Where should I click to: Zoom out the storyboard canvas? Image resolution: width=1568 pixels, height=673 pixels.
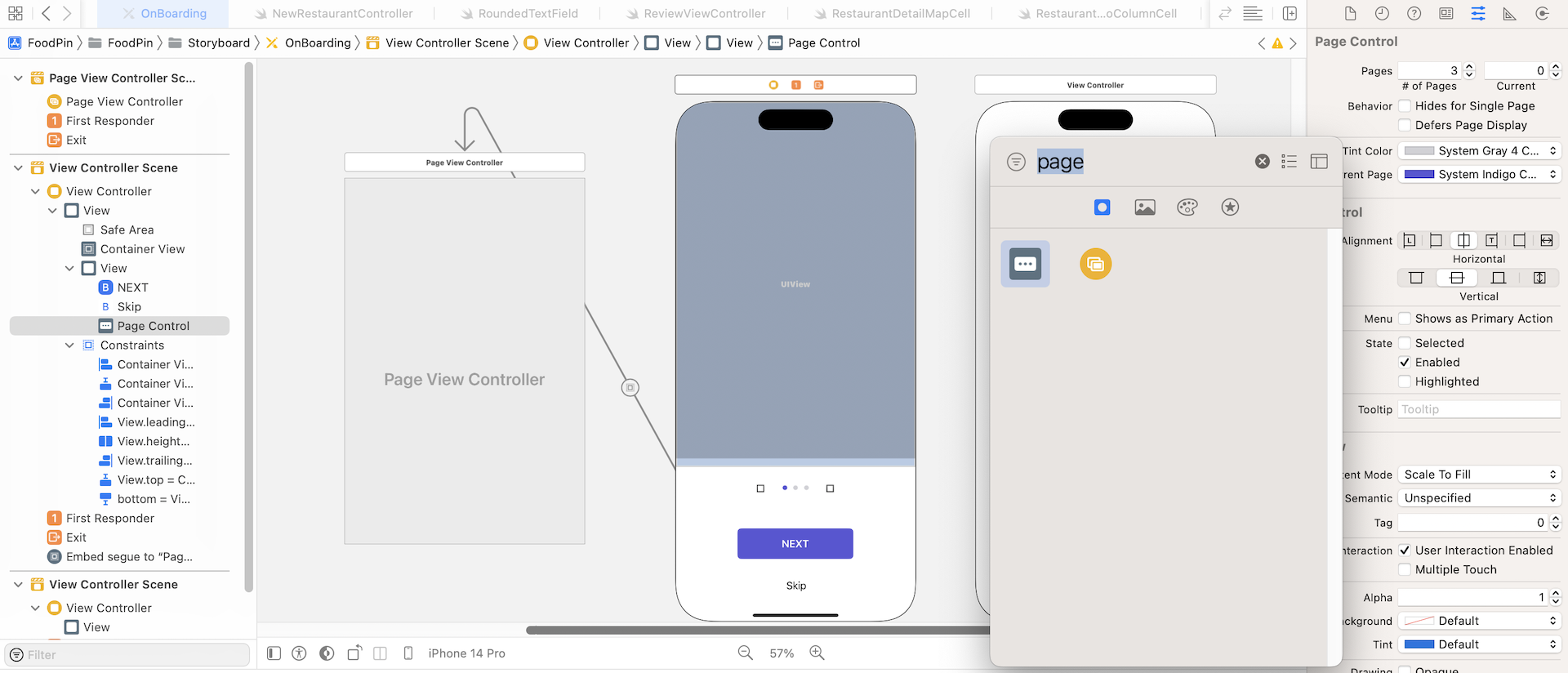click(x=745, y=653)
